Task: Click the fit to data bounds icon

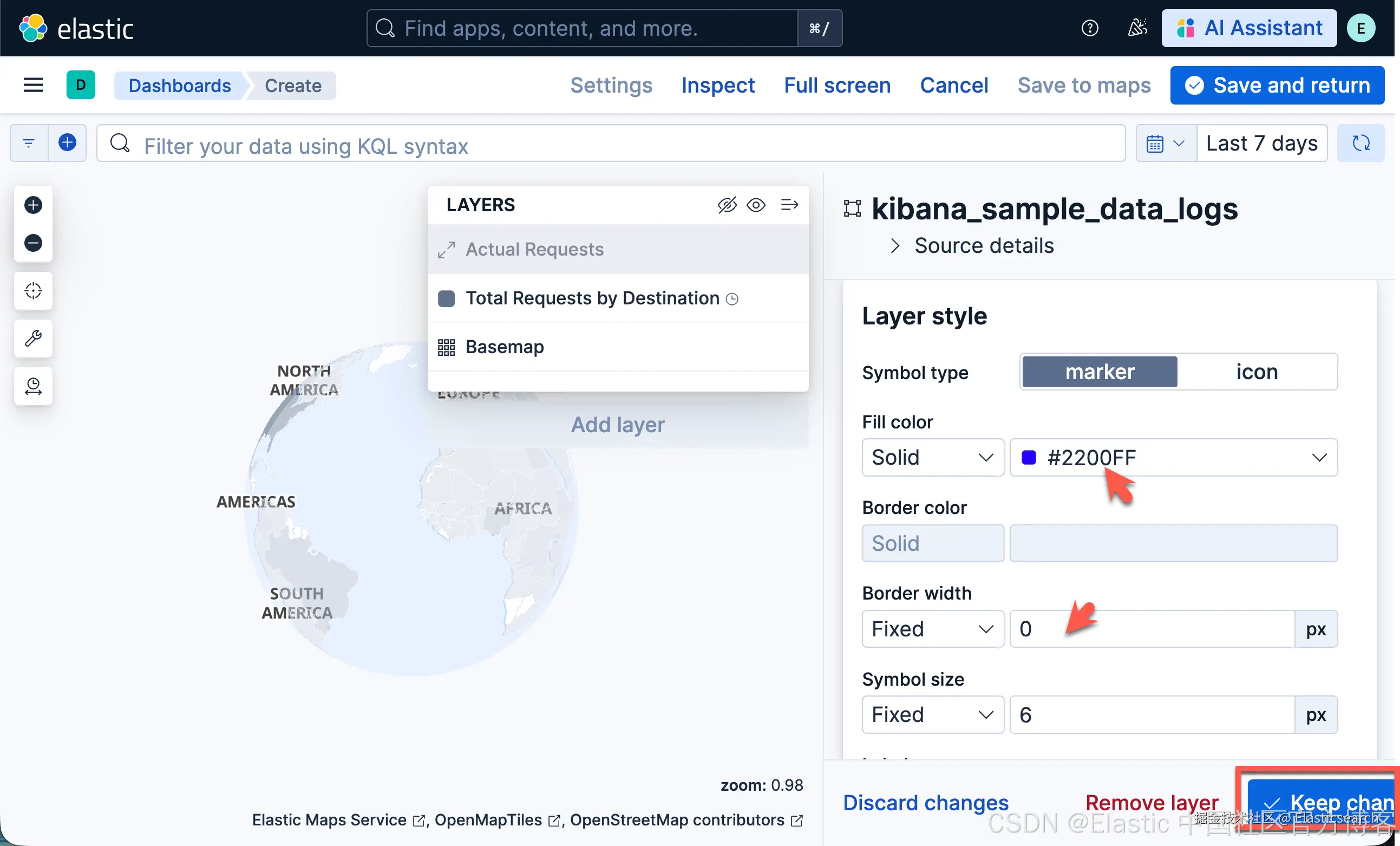Action: point(33,290)
